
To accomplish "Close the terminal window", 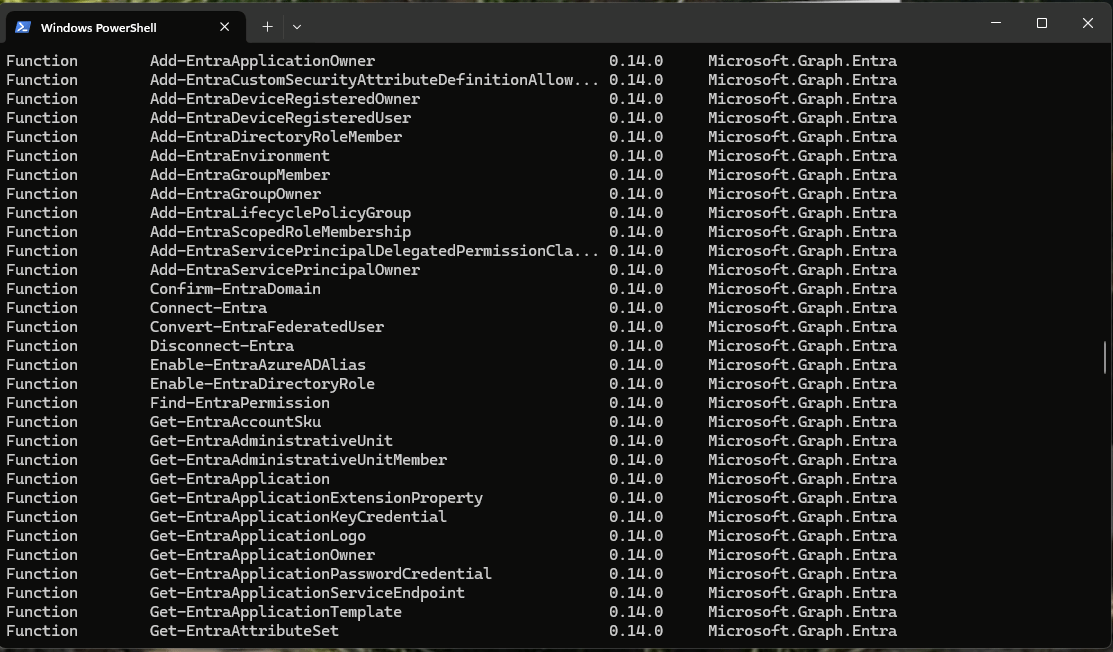I will pyautogui.click(x=1088, y=23).
